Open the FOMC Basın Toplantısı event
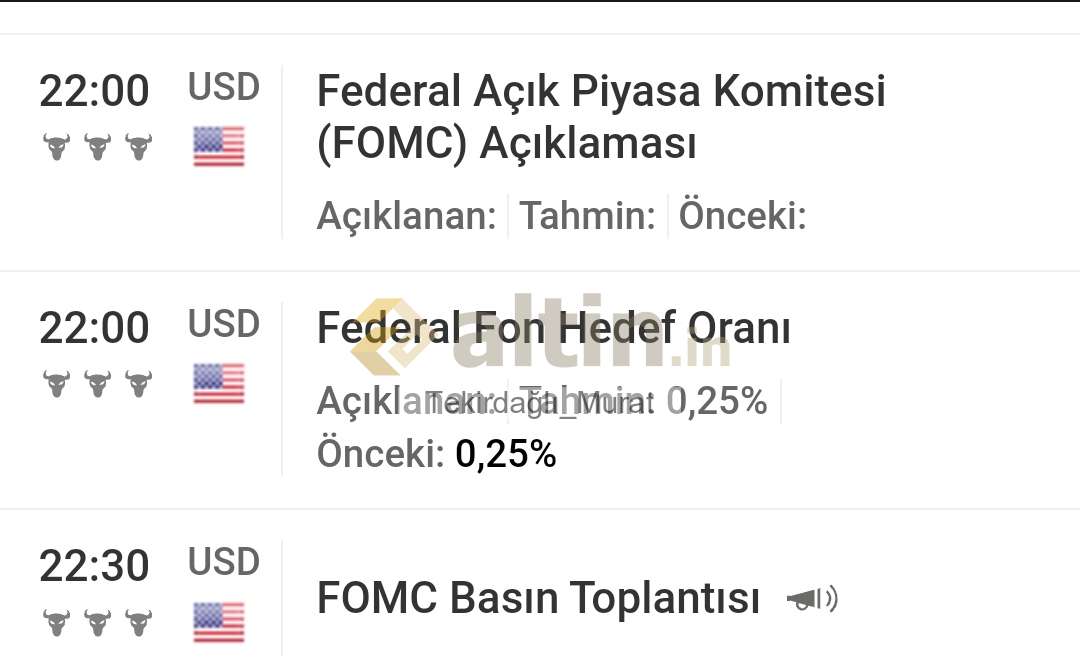Viewport: 1080px width, 670px height. pos(538,598)
